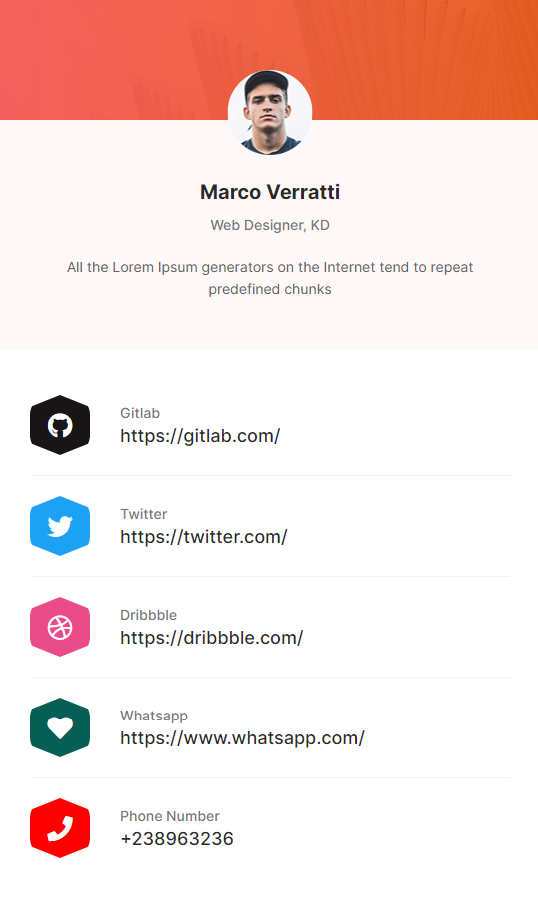Click the black Gitlab hexagon icon
The image size is (538, 903).
coord(60,425)
